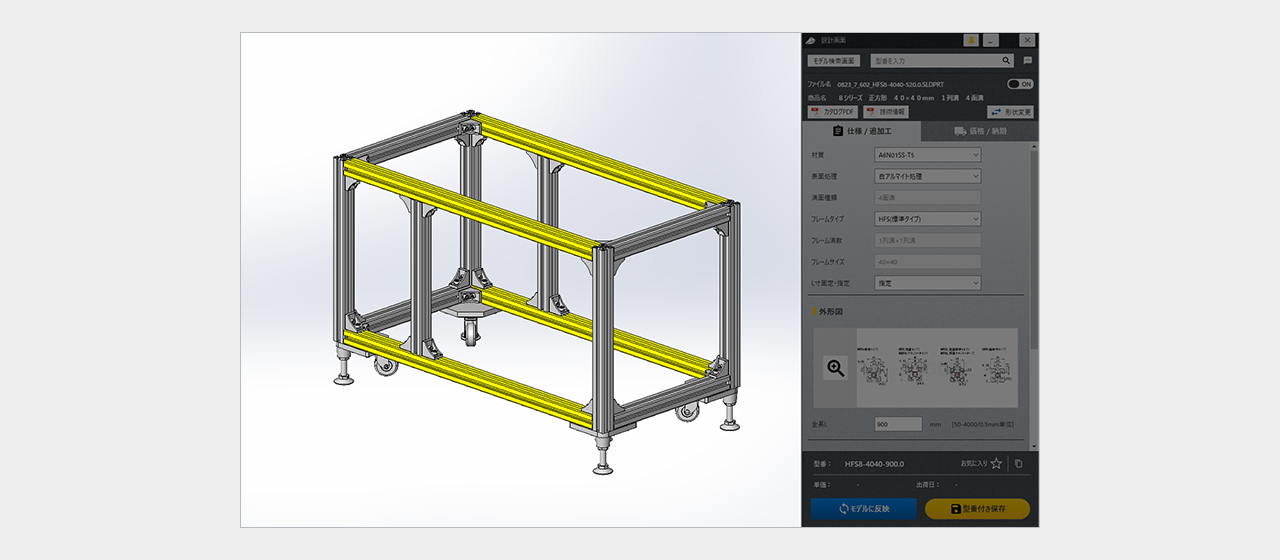Expand the フレームタイプ dropdown
Viewport: 1280px width, 560px height.
pyautogui.click(x=927, y=219)
